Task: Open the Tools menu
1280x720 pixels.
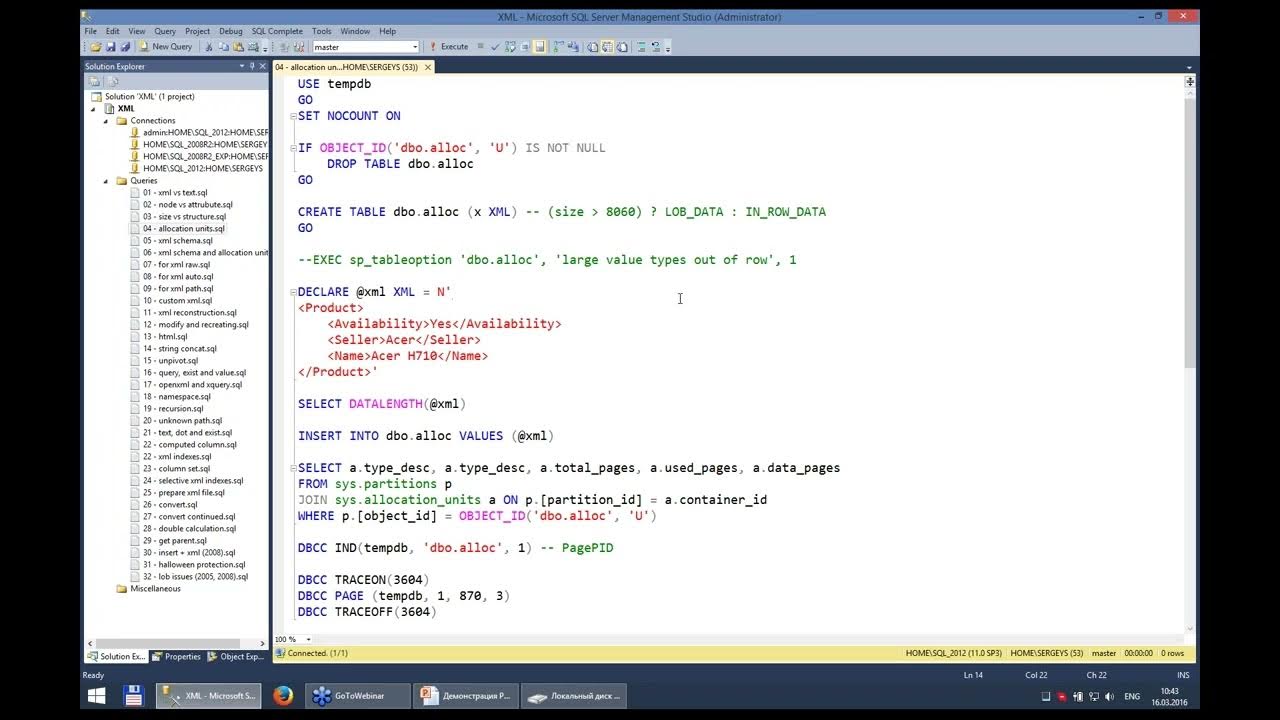Action: pos(321,31)
